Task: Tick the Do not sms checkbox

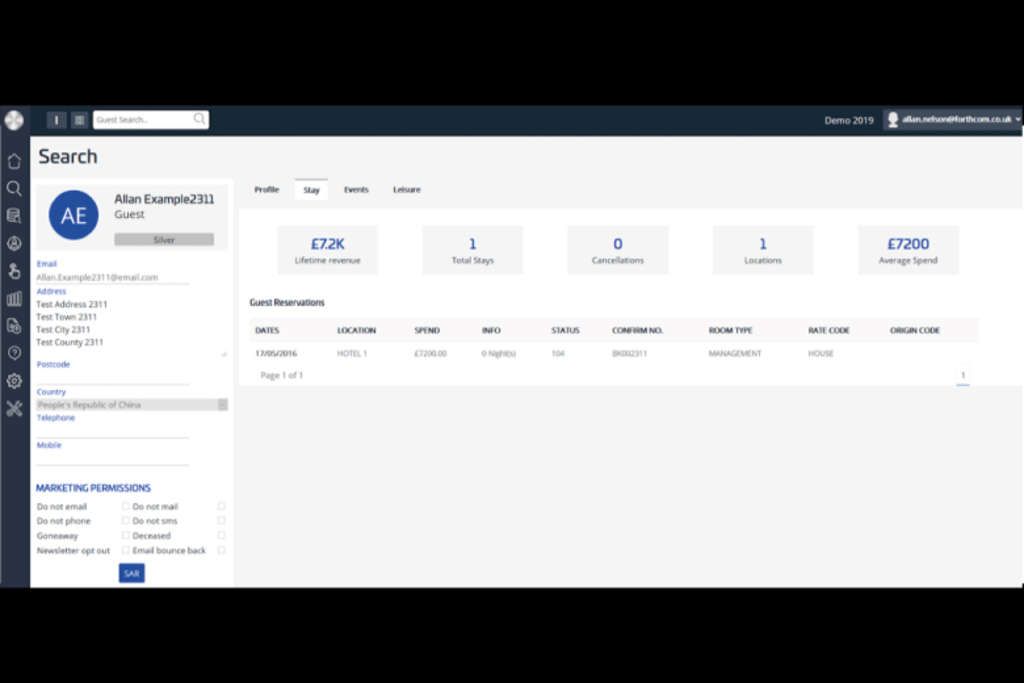Action: (x=221, y=521)
